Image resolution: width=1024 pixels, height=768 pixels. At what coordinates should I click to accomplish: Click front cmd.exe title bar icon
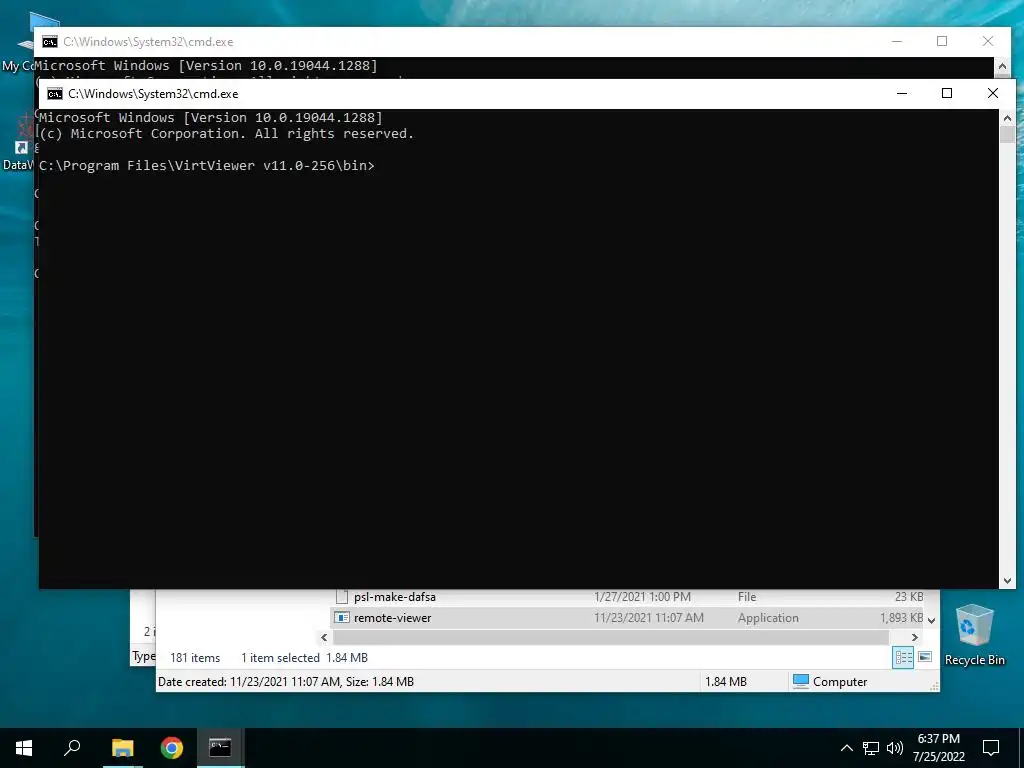coord(55,94)
